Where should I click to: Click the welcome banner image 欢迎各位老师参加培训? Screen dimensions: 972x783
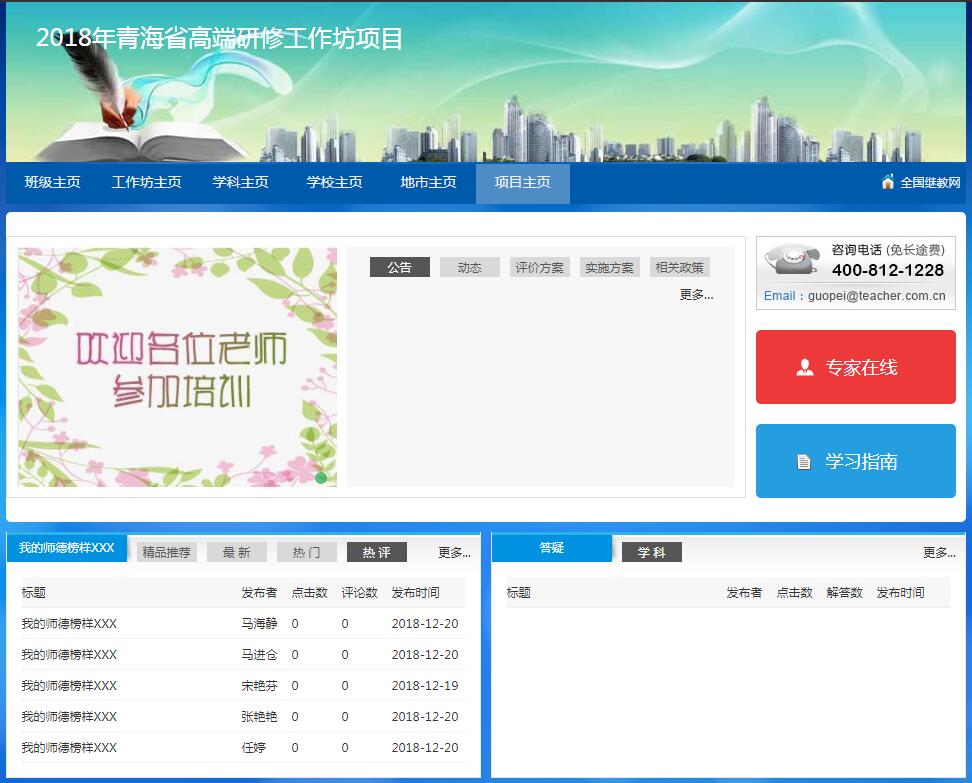coord(177,367)
